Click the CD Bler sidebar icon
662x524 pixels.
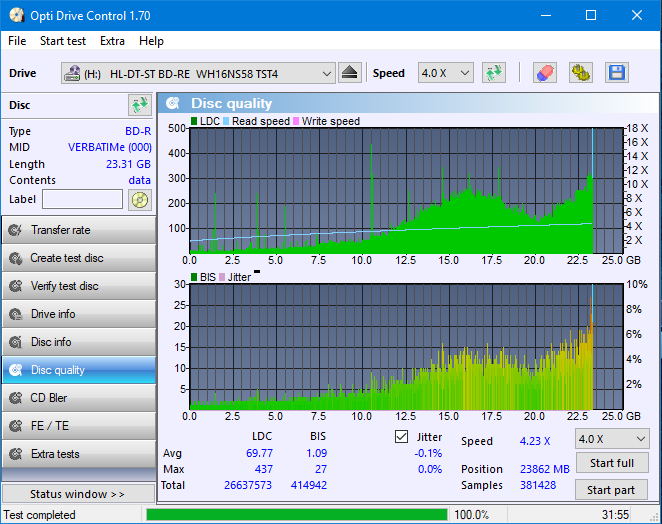(16, 398)
